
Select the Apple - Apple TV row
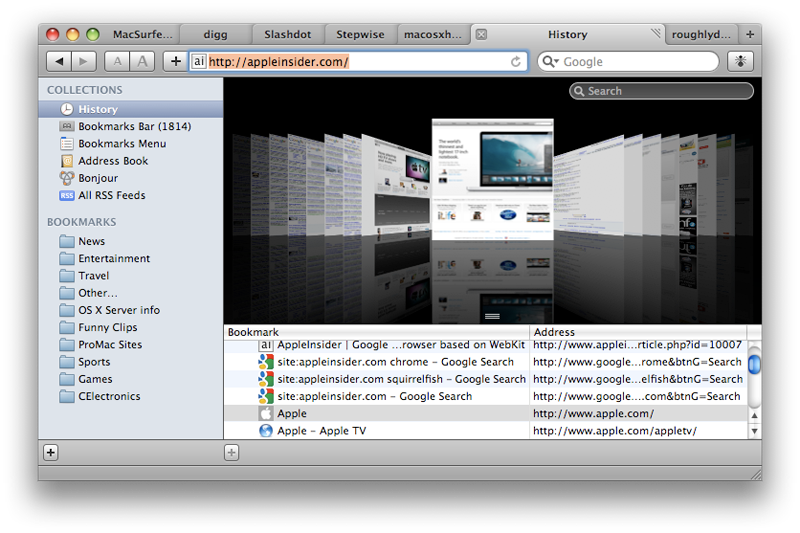coord(486,430)
